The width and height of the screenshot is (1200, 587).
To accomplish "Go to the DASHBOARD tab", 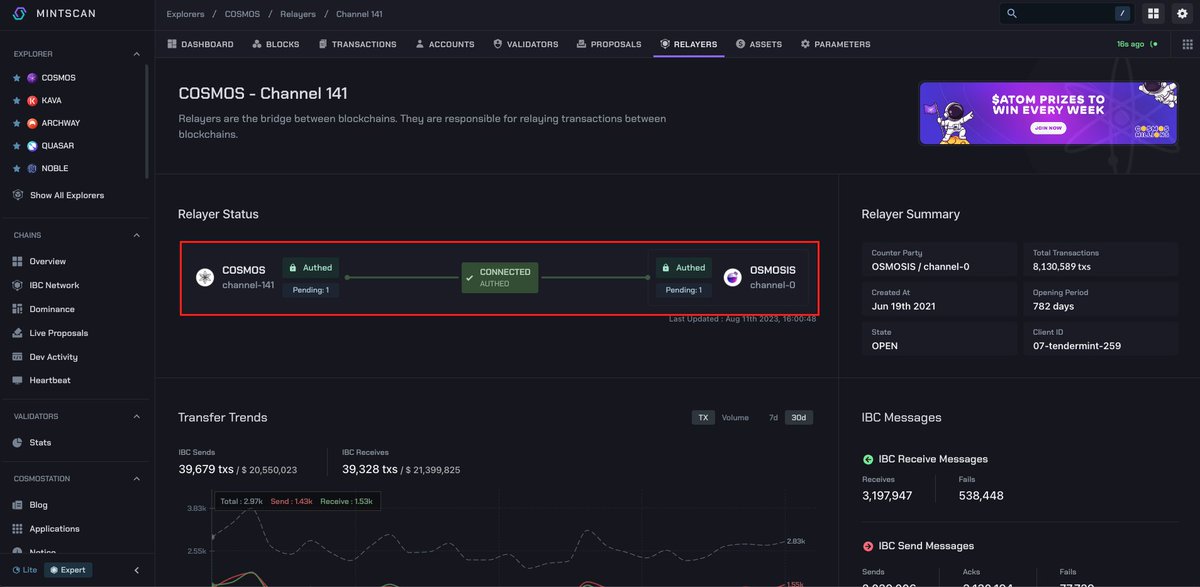I will click(201, 44).
